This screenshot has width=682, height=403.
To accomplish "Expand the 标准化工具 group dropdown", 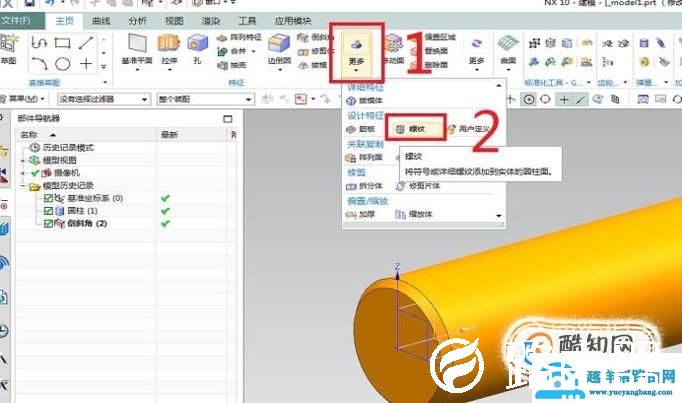I will [589, 82].
